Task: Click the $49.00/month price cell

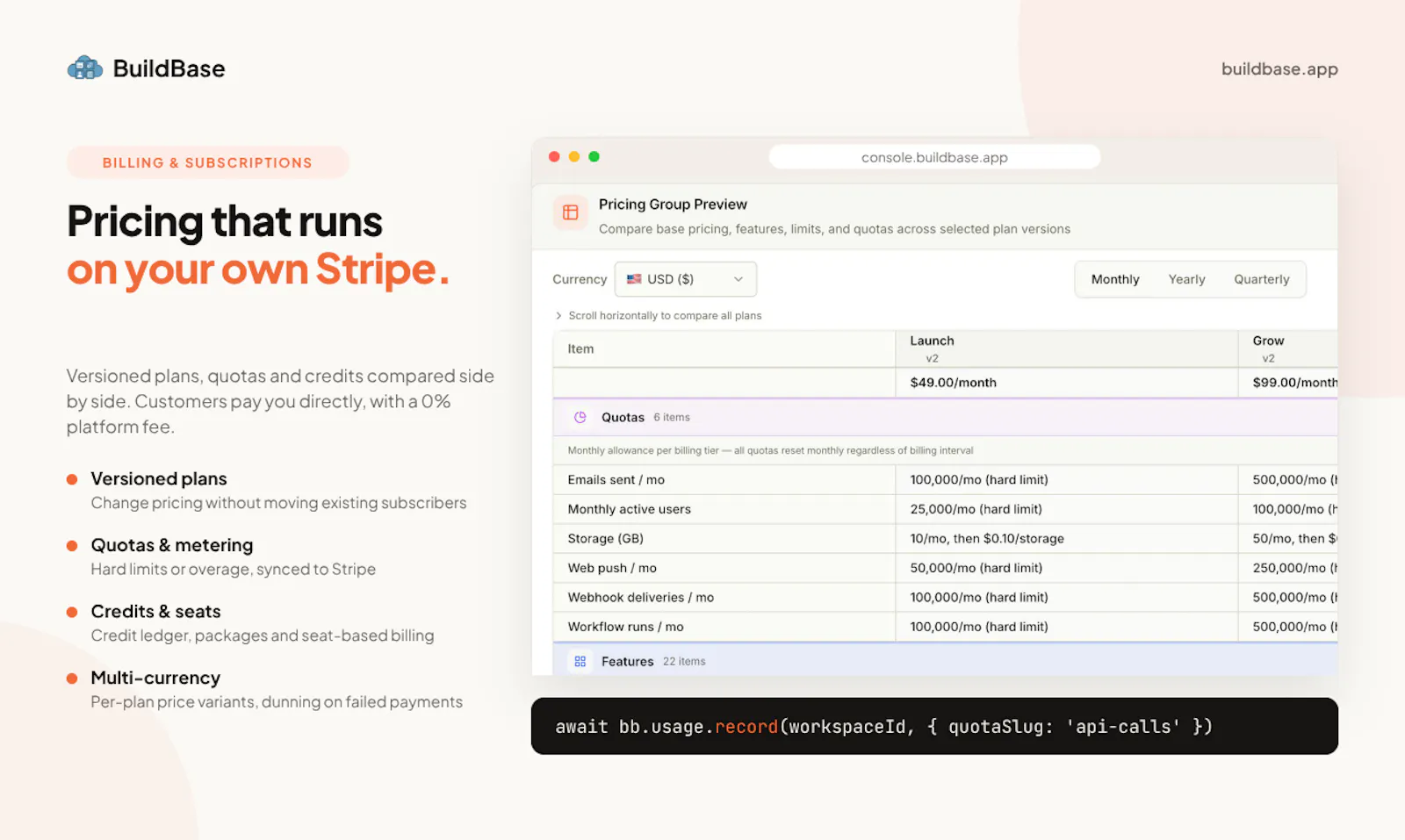Action: click(x=1067, y=383)
